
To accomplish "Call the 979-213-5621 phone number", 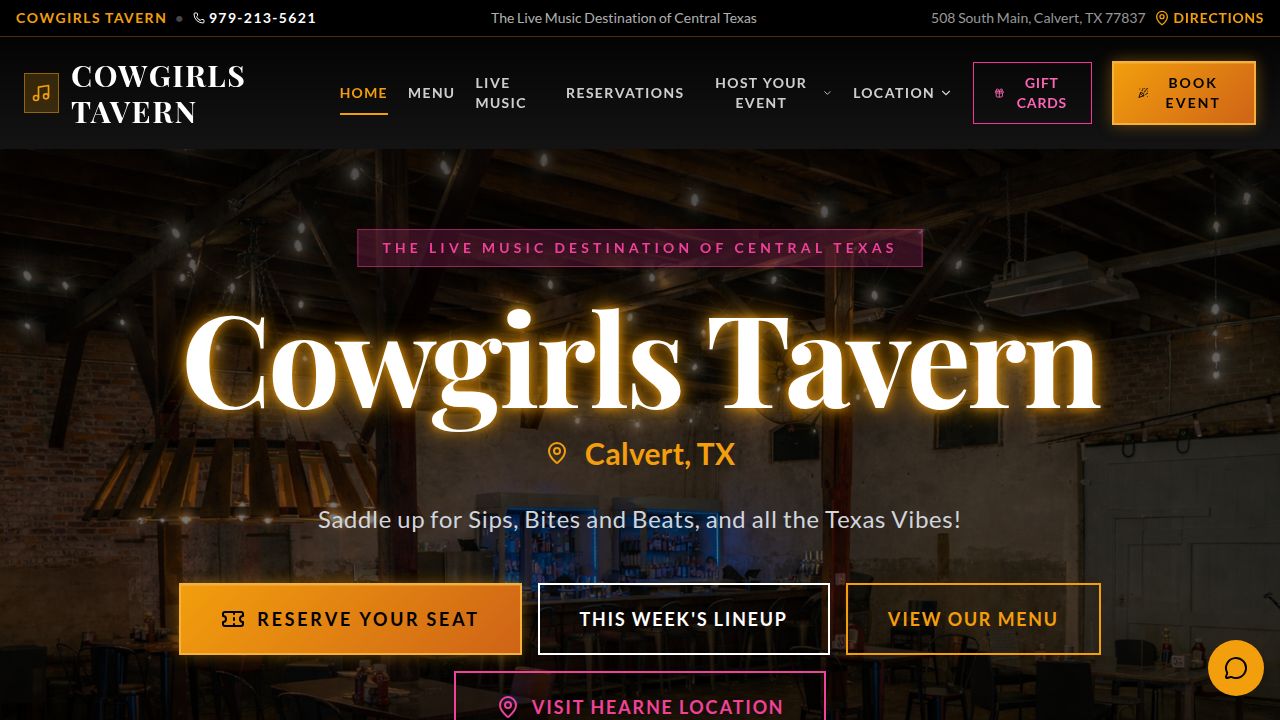I will (263, 18).
